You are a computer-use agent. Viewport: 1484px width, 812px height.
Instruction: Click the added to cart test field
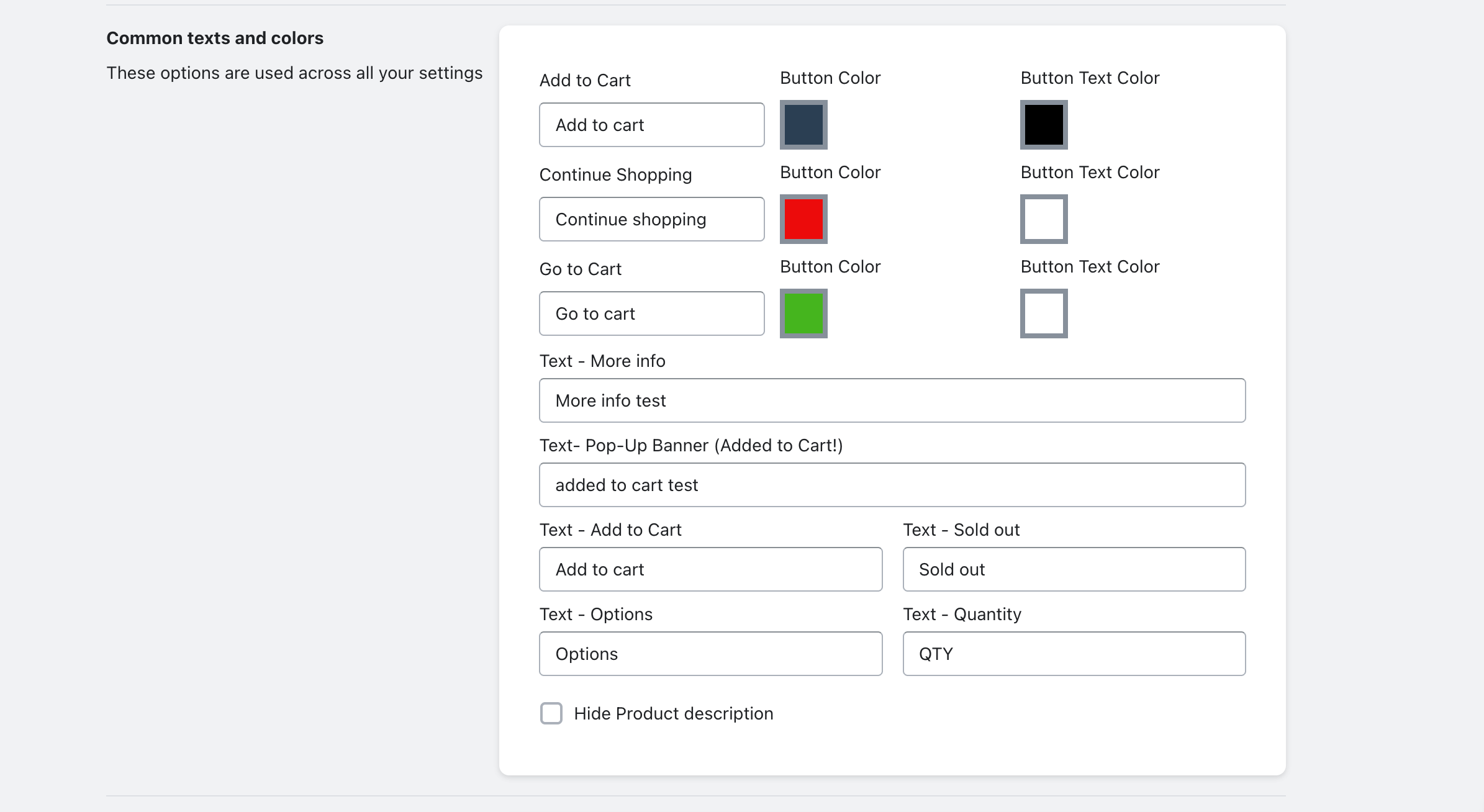click(x=892, y=485)
